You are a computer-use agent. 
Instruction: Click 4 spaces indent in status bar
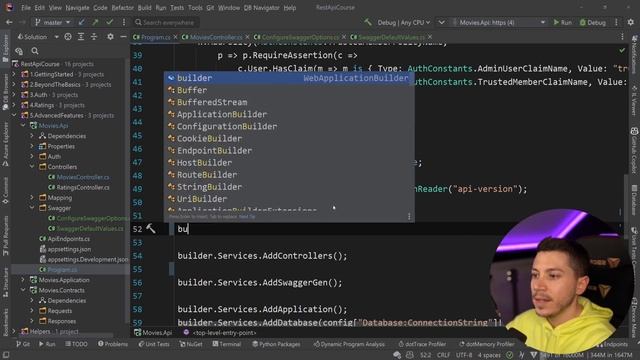tap(489, 355)
